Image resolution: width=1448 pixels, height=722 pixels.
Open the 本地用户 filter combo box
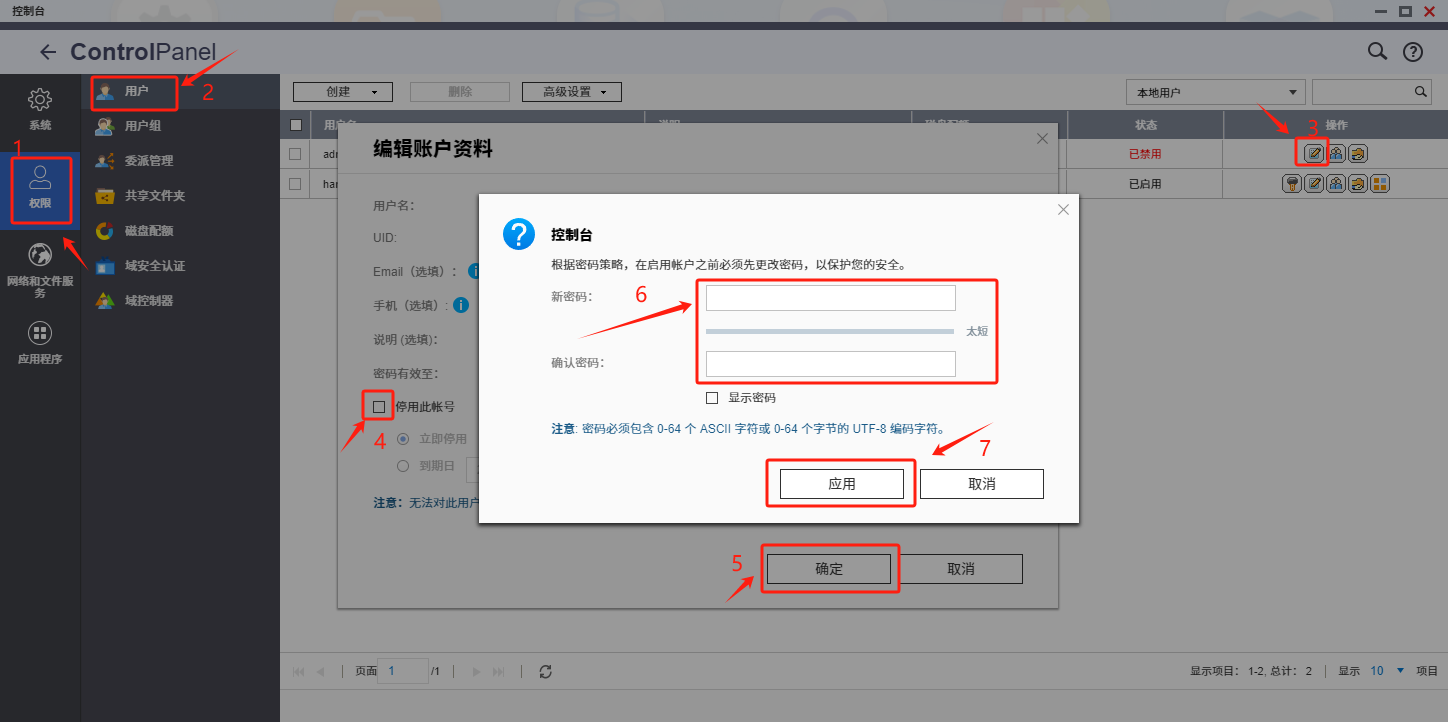tap(1215, 92)
